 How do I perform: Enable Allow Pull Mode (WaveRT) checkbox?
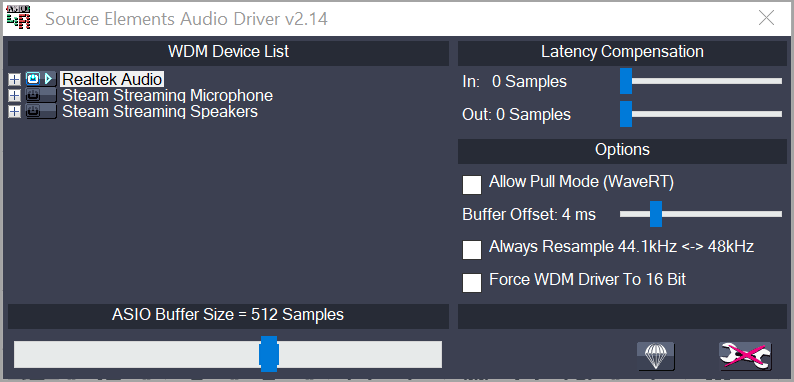pyautogui.click(x=472, y=185)
